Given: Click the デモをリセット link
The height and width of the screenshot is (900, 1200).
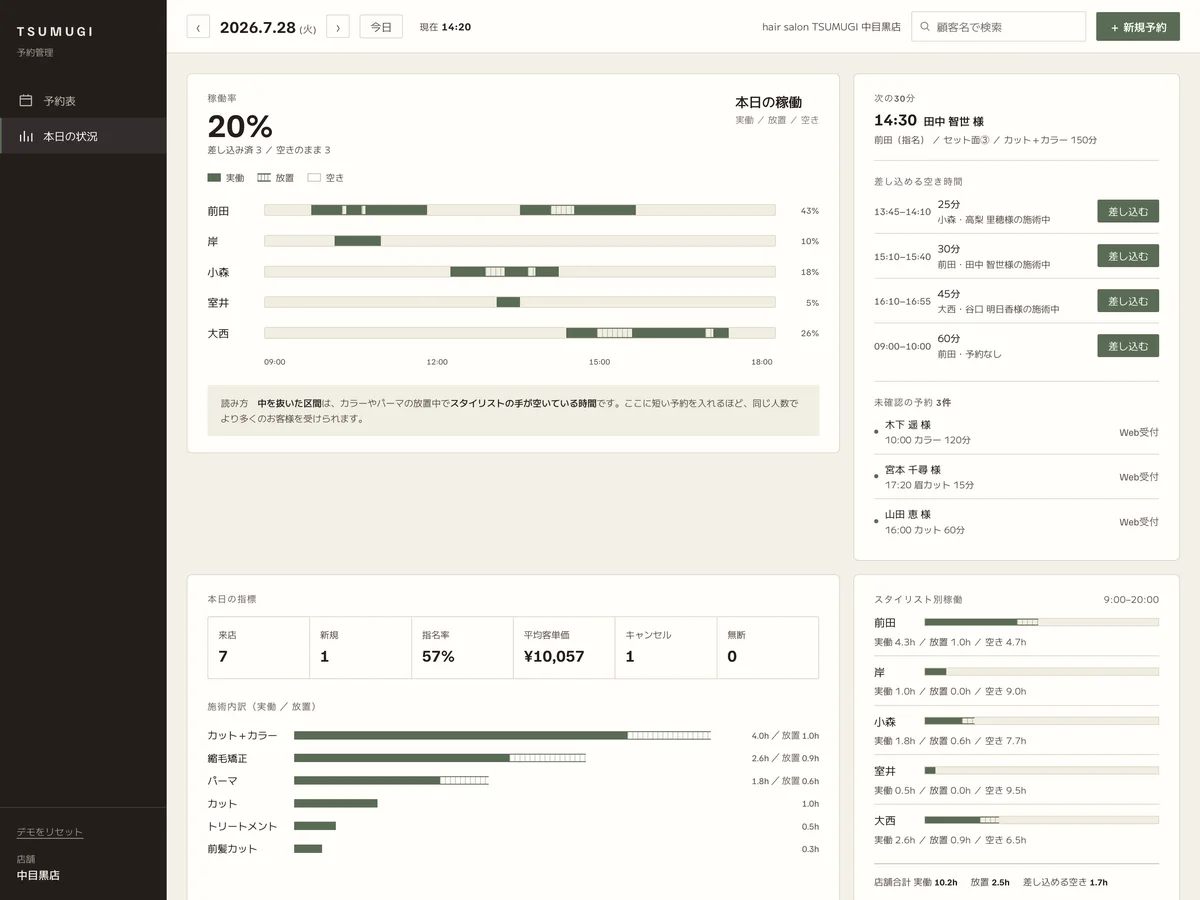Looking at the screenshot, I should click(50, 832).
